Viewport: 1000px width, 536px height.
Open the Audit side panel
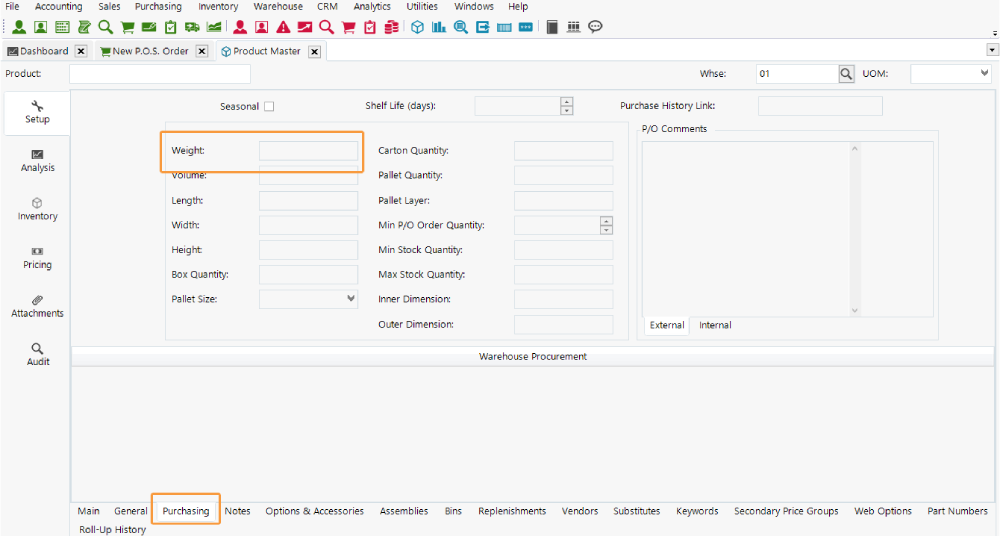[38, 355]
